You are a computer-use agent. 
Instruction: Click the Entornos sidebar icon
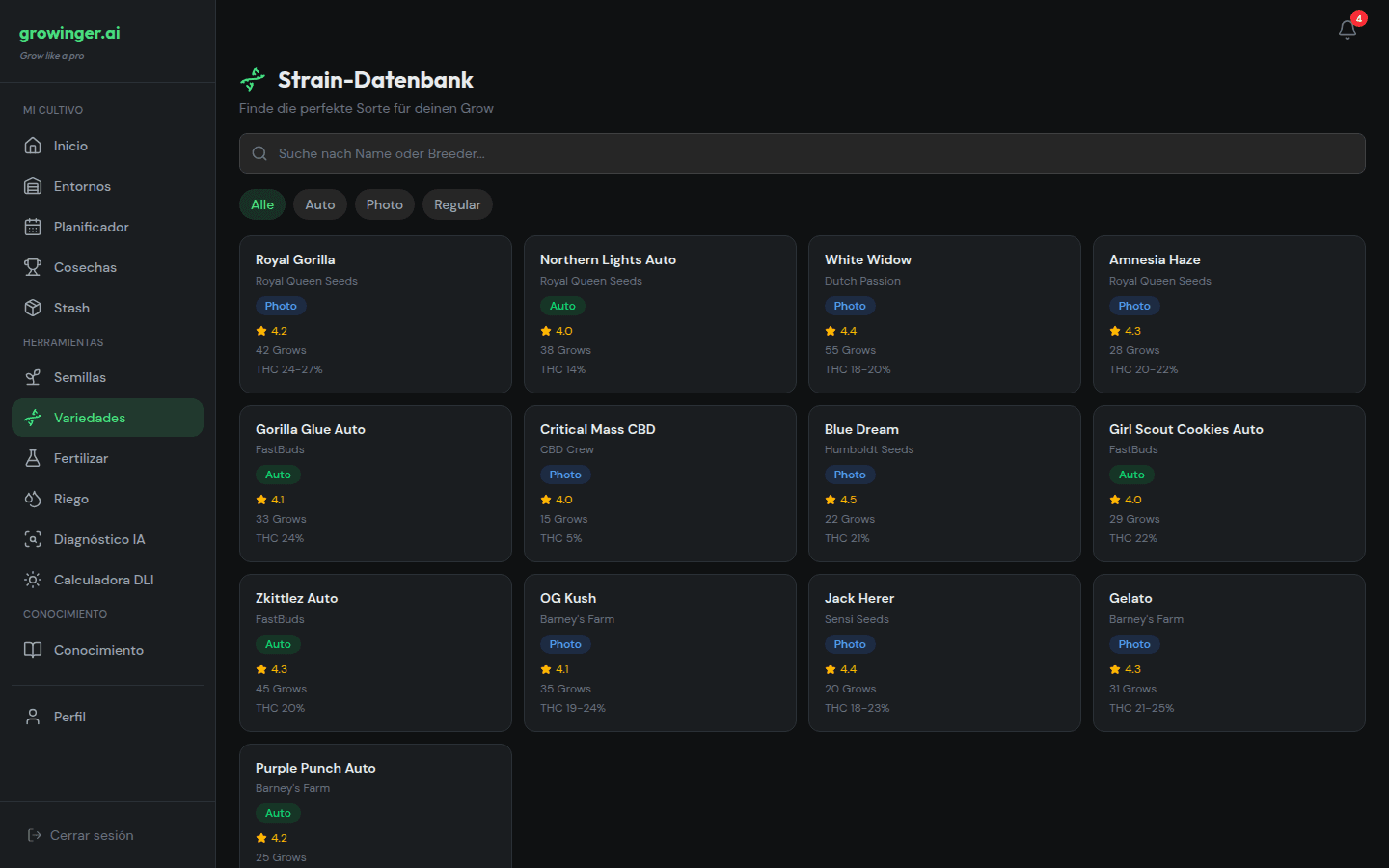click(x=33, y=186)
